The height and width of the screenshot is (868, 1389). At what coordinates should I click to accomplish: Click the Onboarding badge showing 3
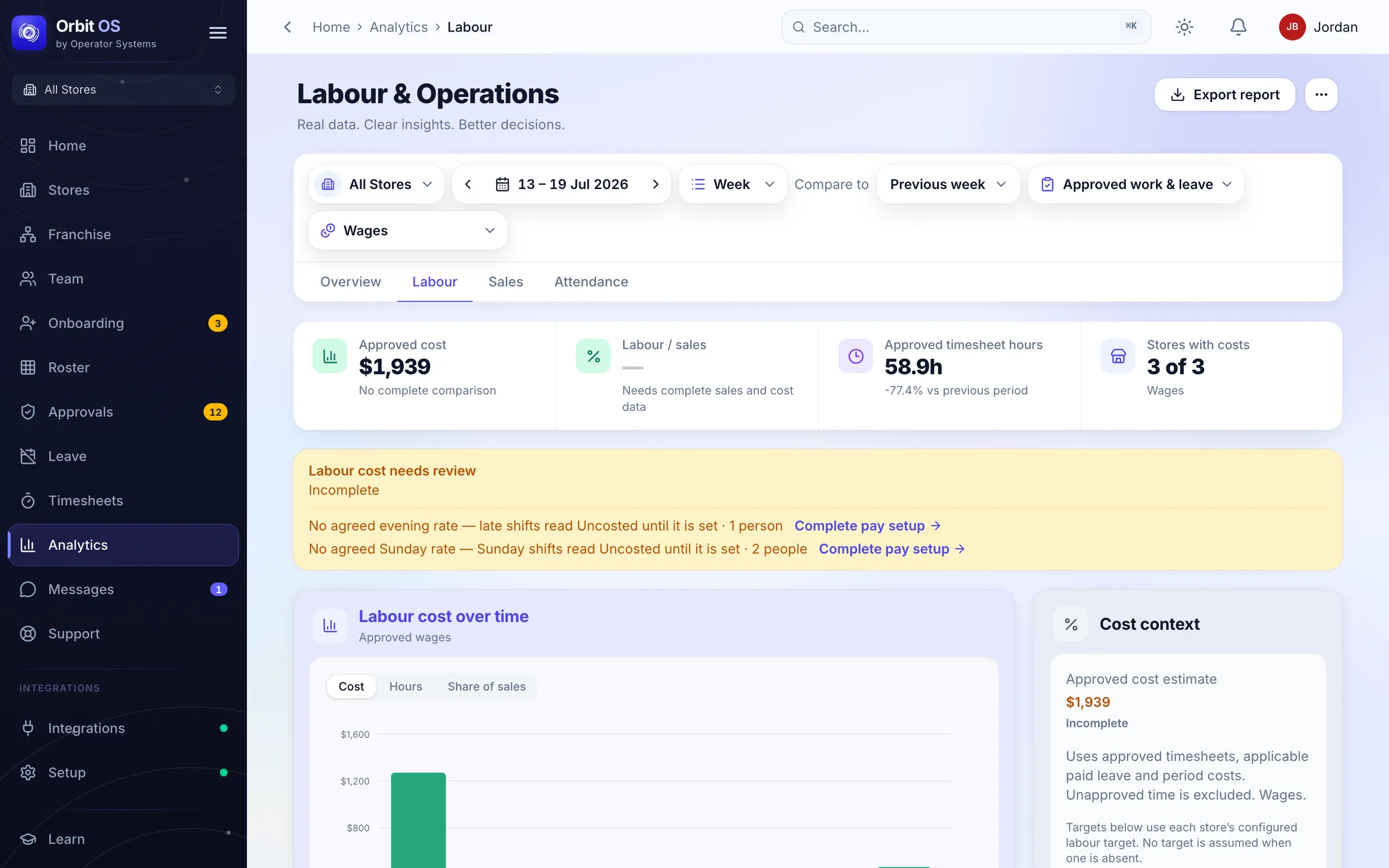(x=218, y=323)
